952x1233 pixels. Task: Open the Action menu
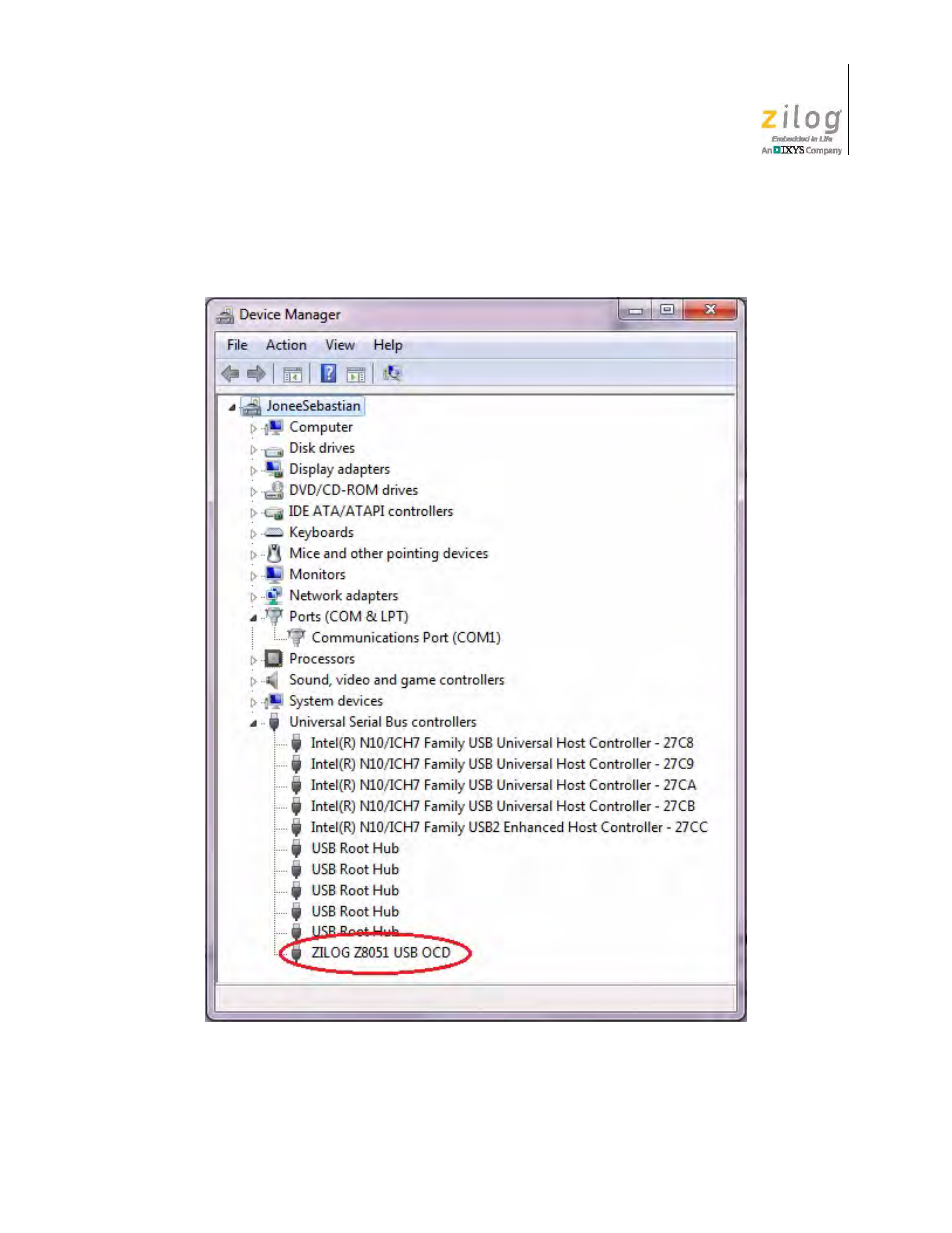coord(286,345)
